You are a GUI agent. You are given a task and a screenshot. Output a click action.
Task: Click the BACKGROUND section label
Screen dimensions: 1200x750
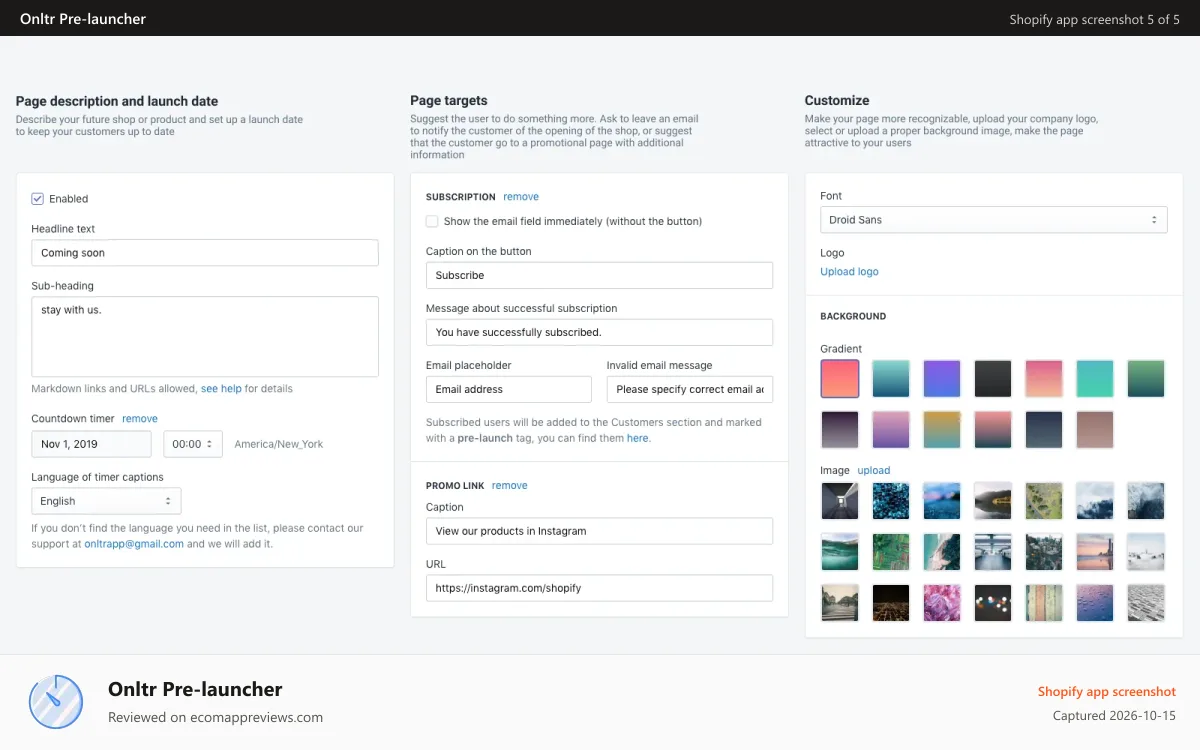coord(853,316)
